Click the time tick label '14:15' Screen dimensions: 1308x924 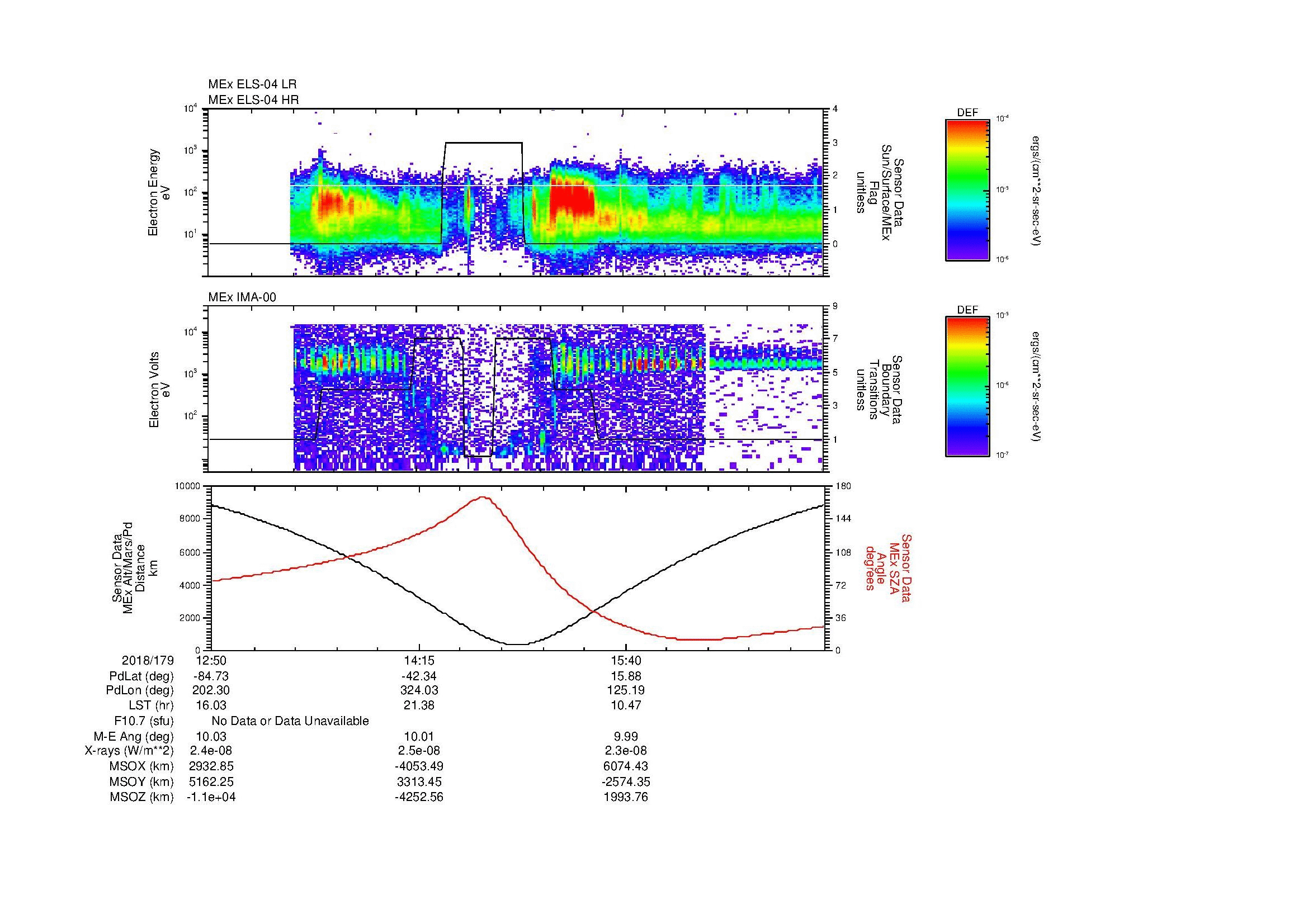420,660
